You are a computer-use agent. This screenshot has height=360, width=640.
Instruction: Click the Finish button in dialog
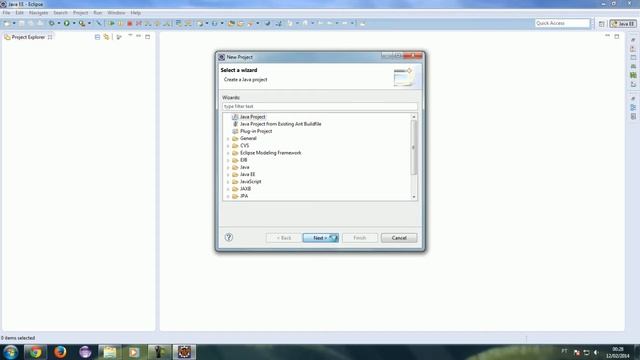tap(360, 238)
